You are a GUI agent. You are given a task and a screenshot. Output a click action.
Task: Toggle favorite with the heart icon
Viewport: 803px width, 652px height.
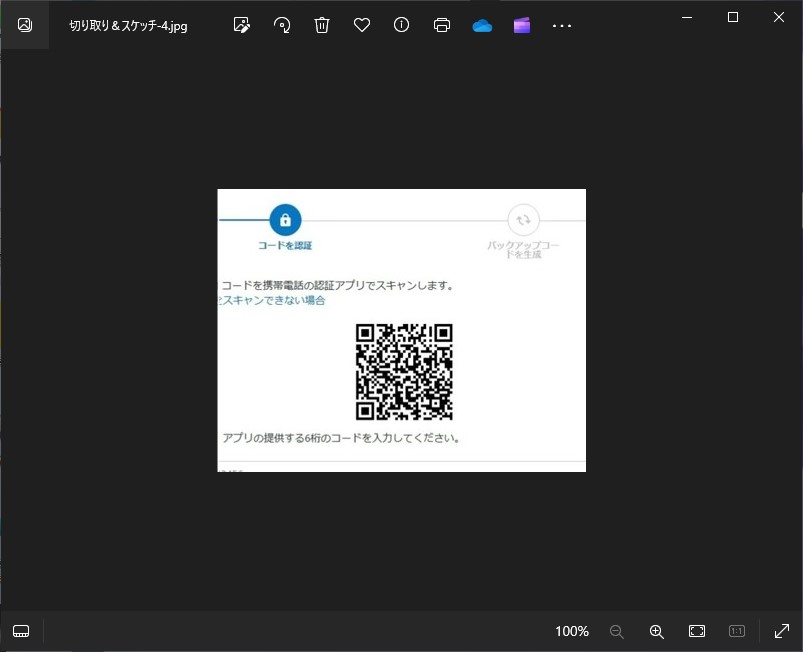point(362,25)
